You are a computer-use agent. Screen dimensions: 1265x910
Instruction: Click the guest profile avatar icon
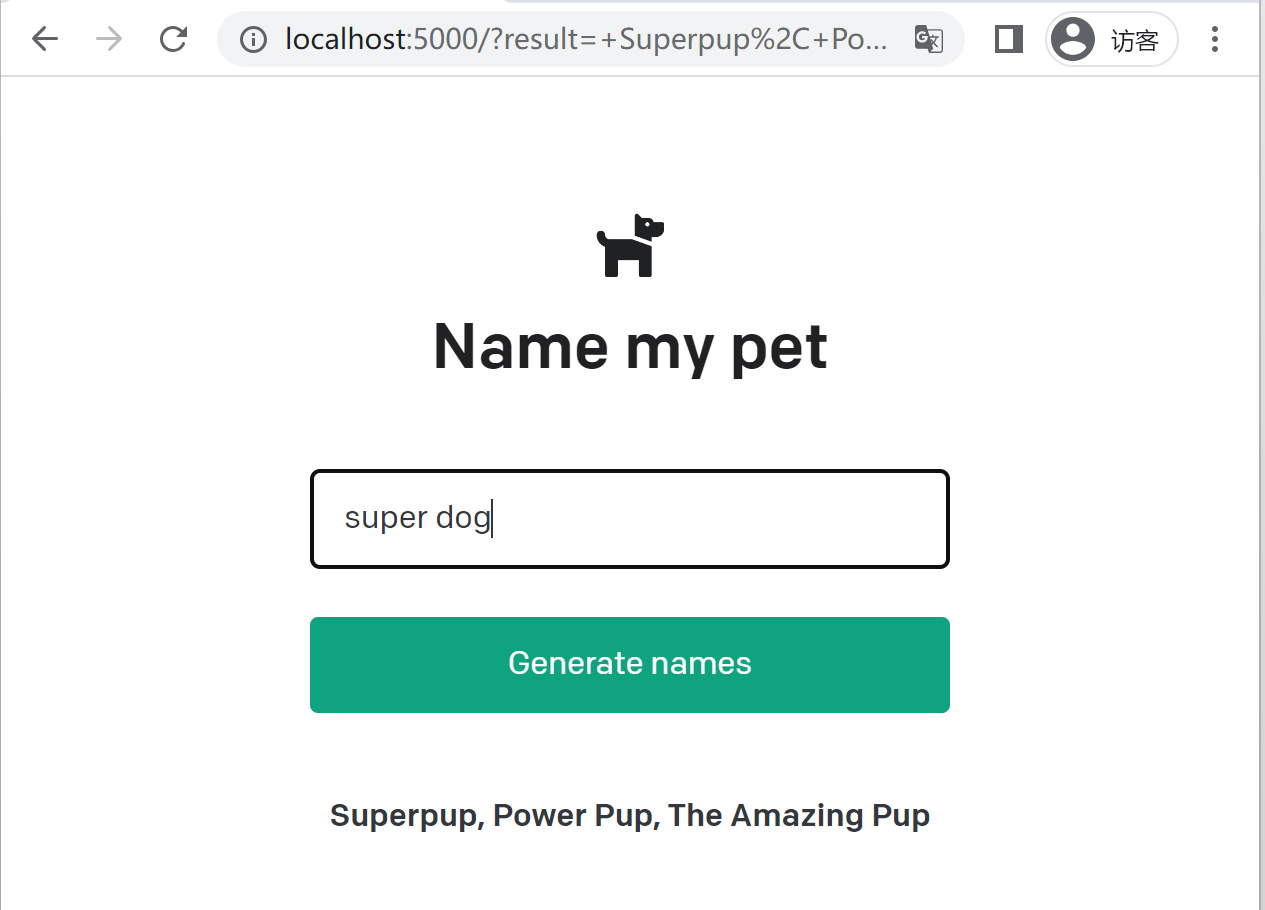click(x=1073, y=39)
